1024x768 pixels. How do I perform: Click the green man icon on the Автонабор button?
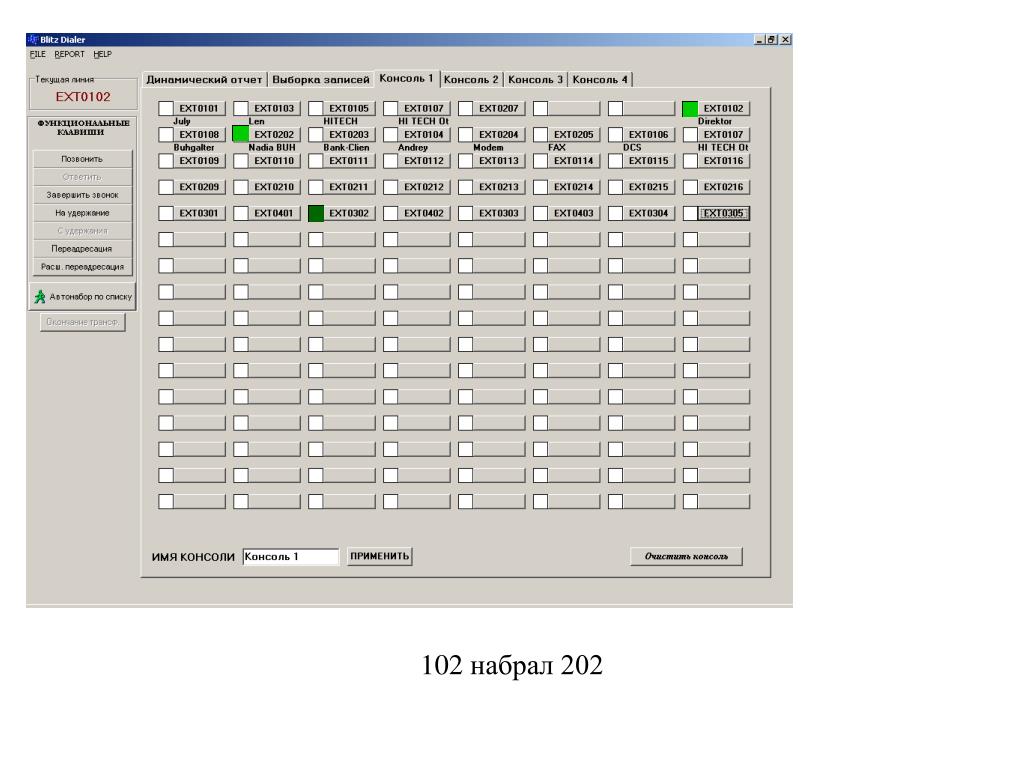pos(40,296)
